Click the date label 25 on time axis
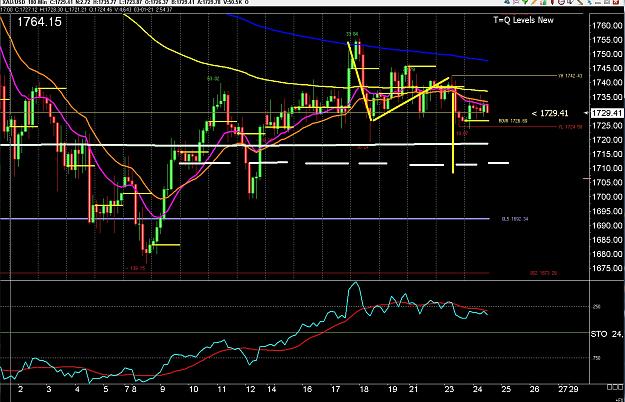Viewport: 625px width, 402px height. 506,389
